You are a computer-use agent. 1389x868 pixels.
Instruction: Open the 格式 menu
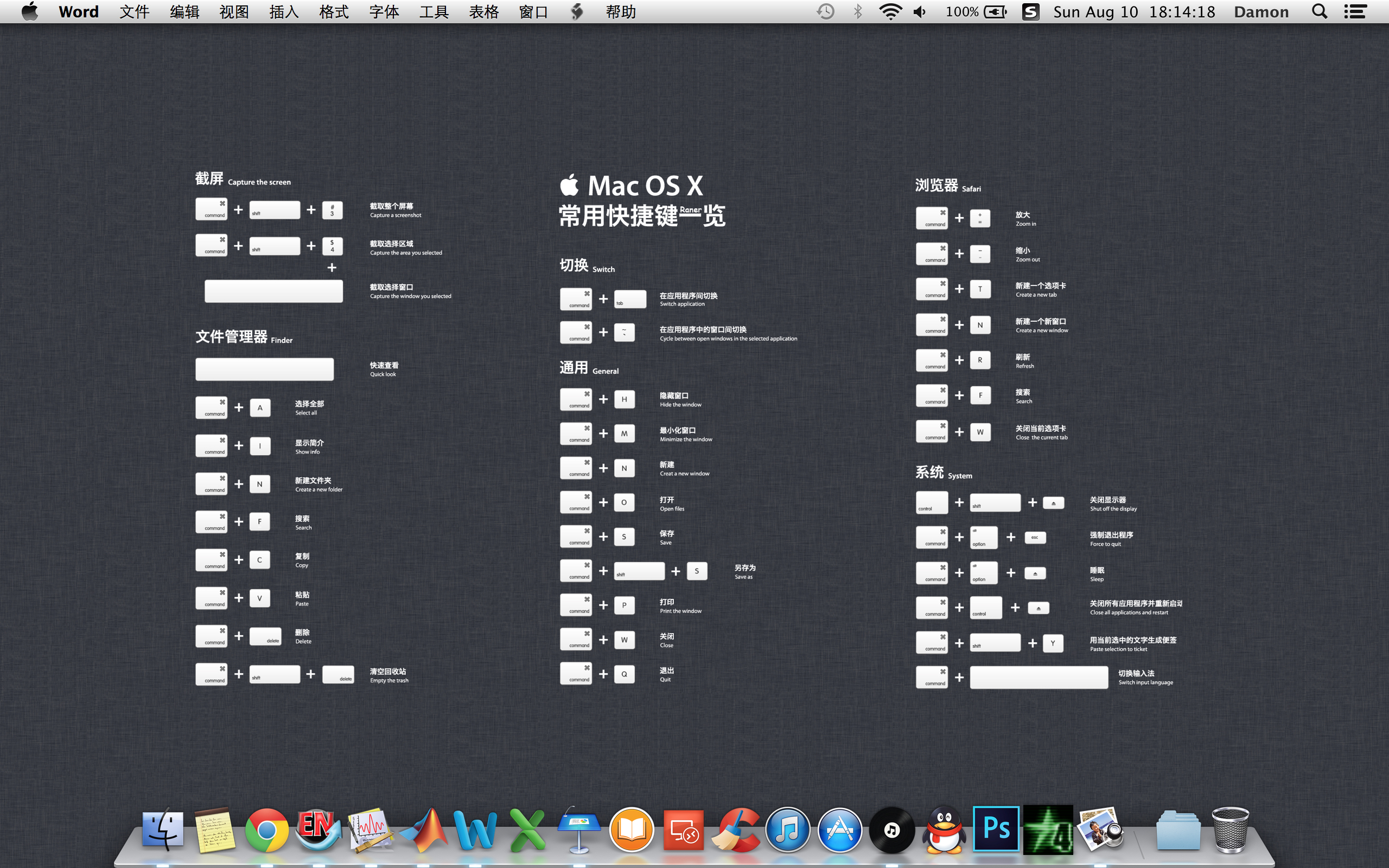point(334,11)
